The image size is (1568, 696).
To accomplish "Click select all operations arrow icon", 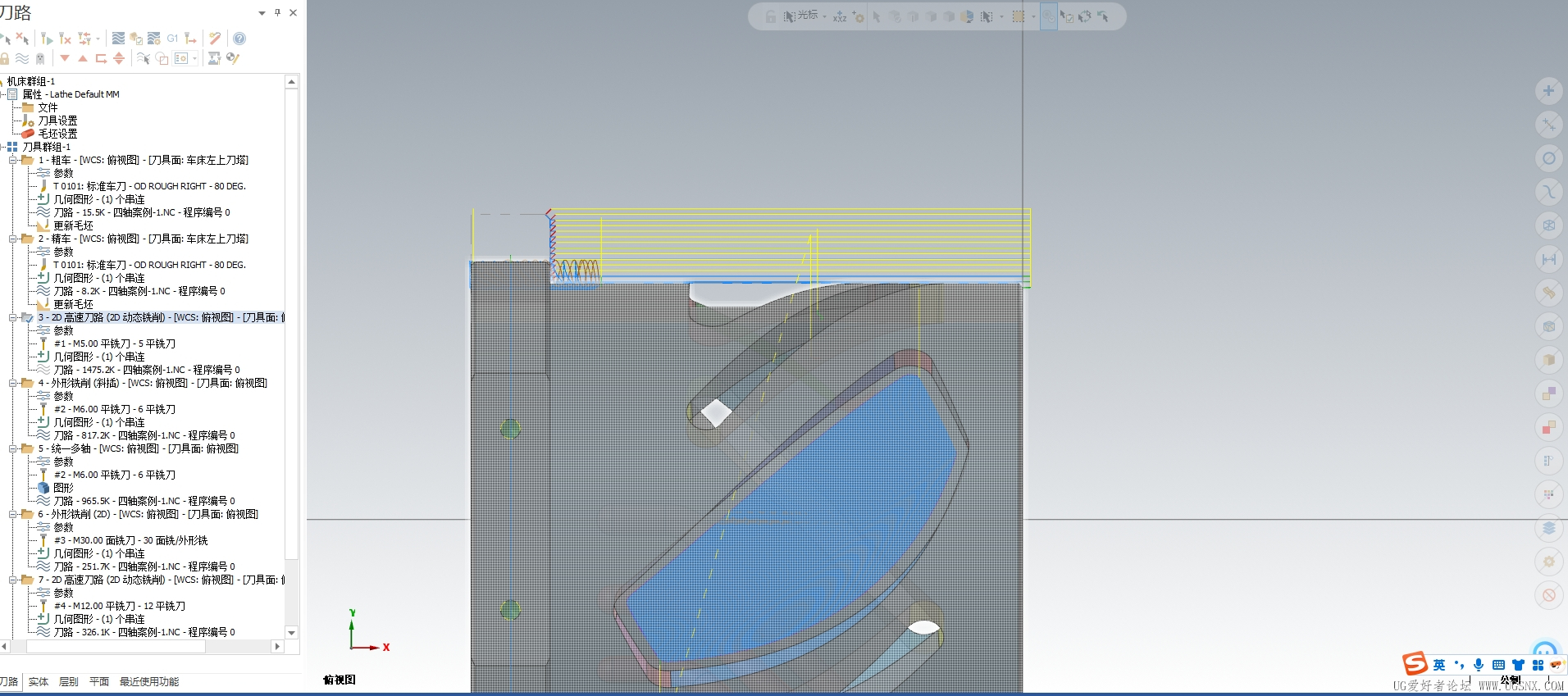I will point(5,39).
